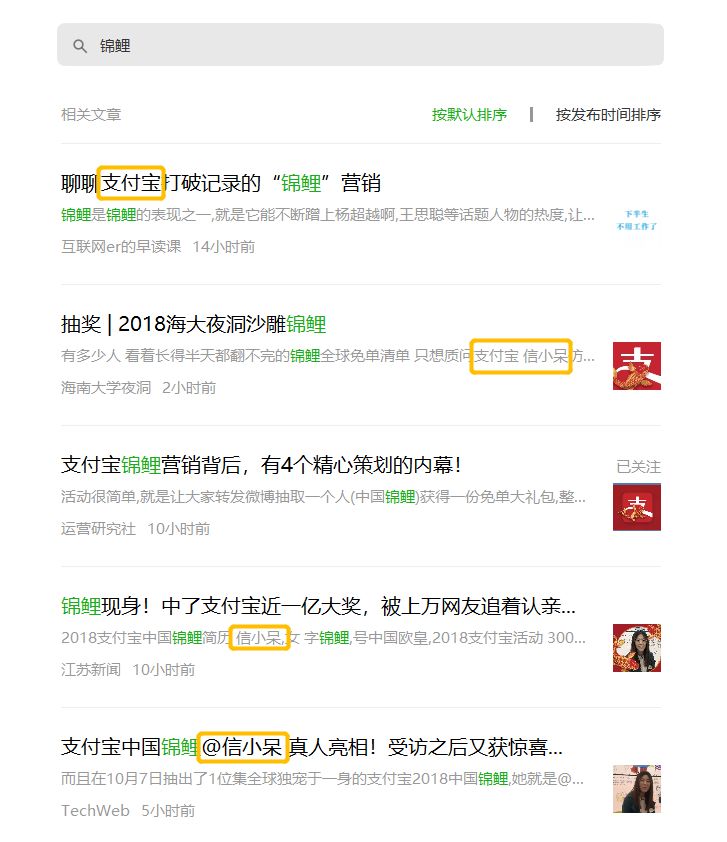Open article 支付宝中国锦鲤@信小呆真人亮相
The width and height of the screenshot is (727, 842).
coord(311,746)
